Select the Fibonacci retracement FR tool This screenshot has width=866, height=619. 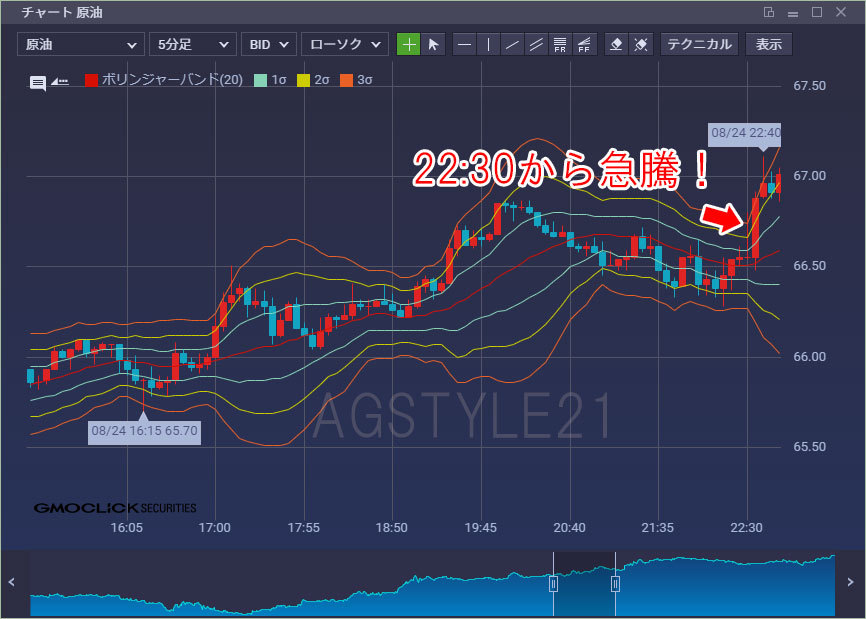(x=559, y=44)
